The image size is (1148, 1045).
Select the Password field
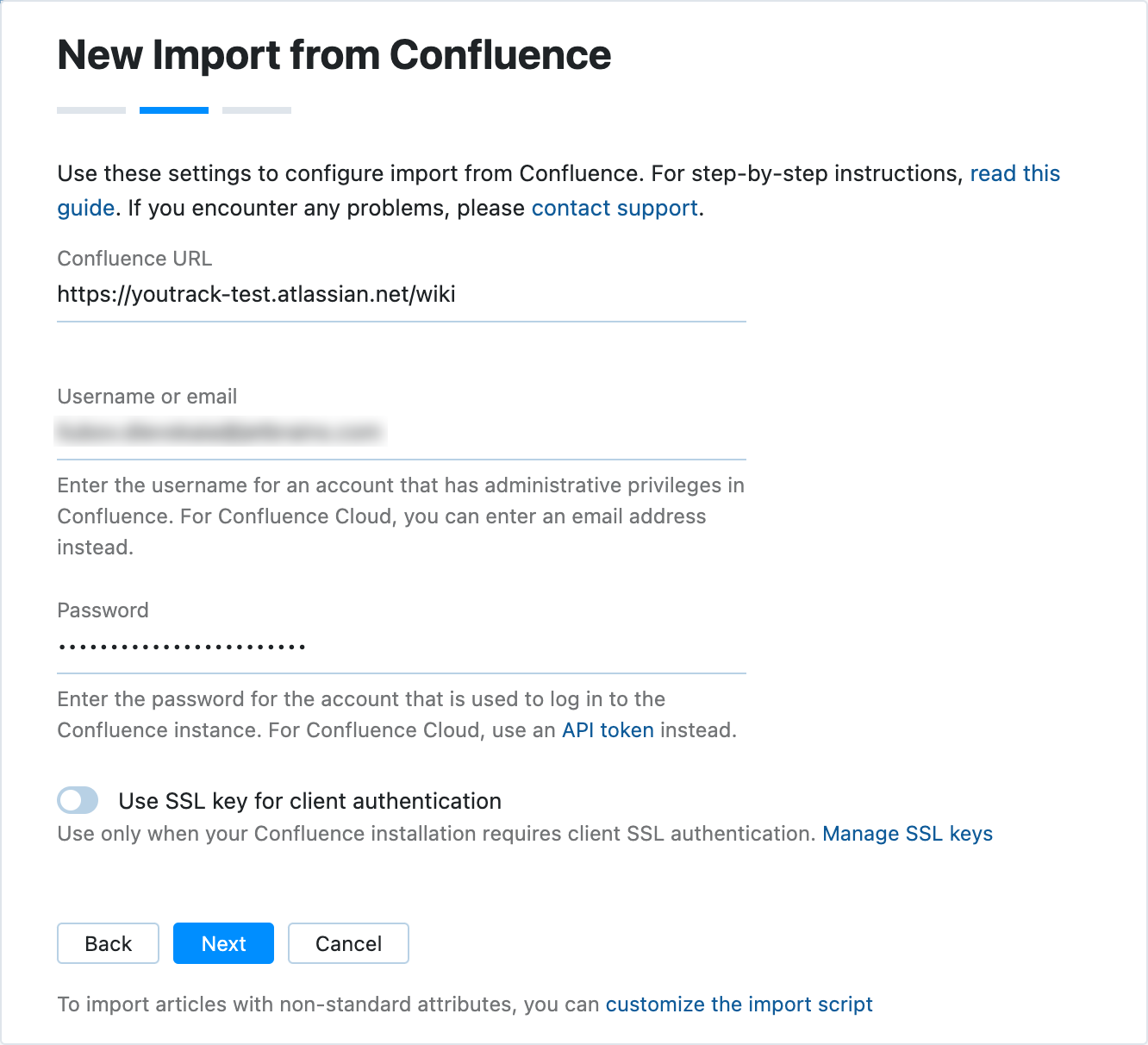coord(401,645)
